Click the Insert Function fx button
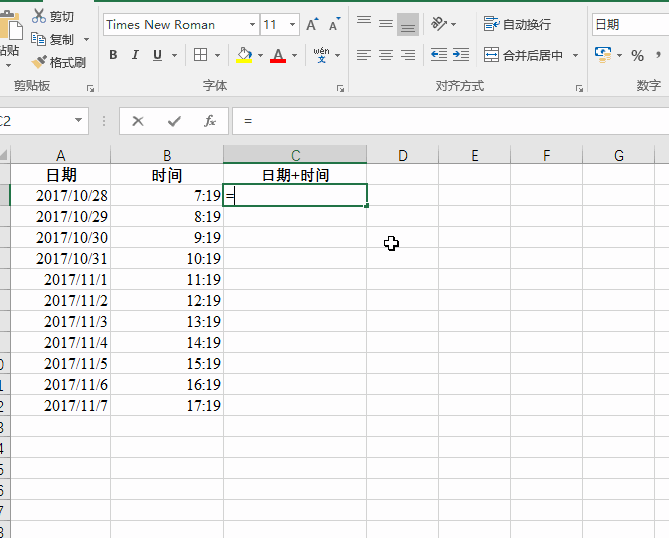The image size is (669, 538). coord(209,121)
